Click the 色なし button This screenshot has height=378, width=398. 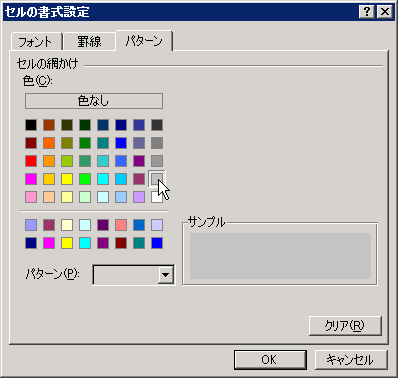click(94, 101)
